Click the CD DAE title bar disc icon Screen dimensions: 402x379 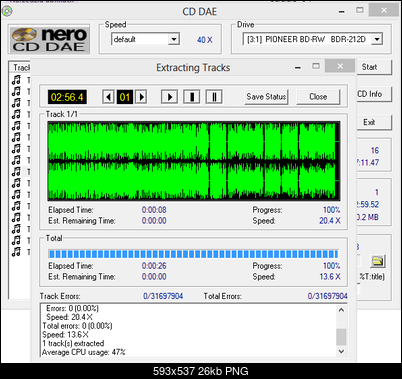pyautogui.click(x=7, y=11)
